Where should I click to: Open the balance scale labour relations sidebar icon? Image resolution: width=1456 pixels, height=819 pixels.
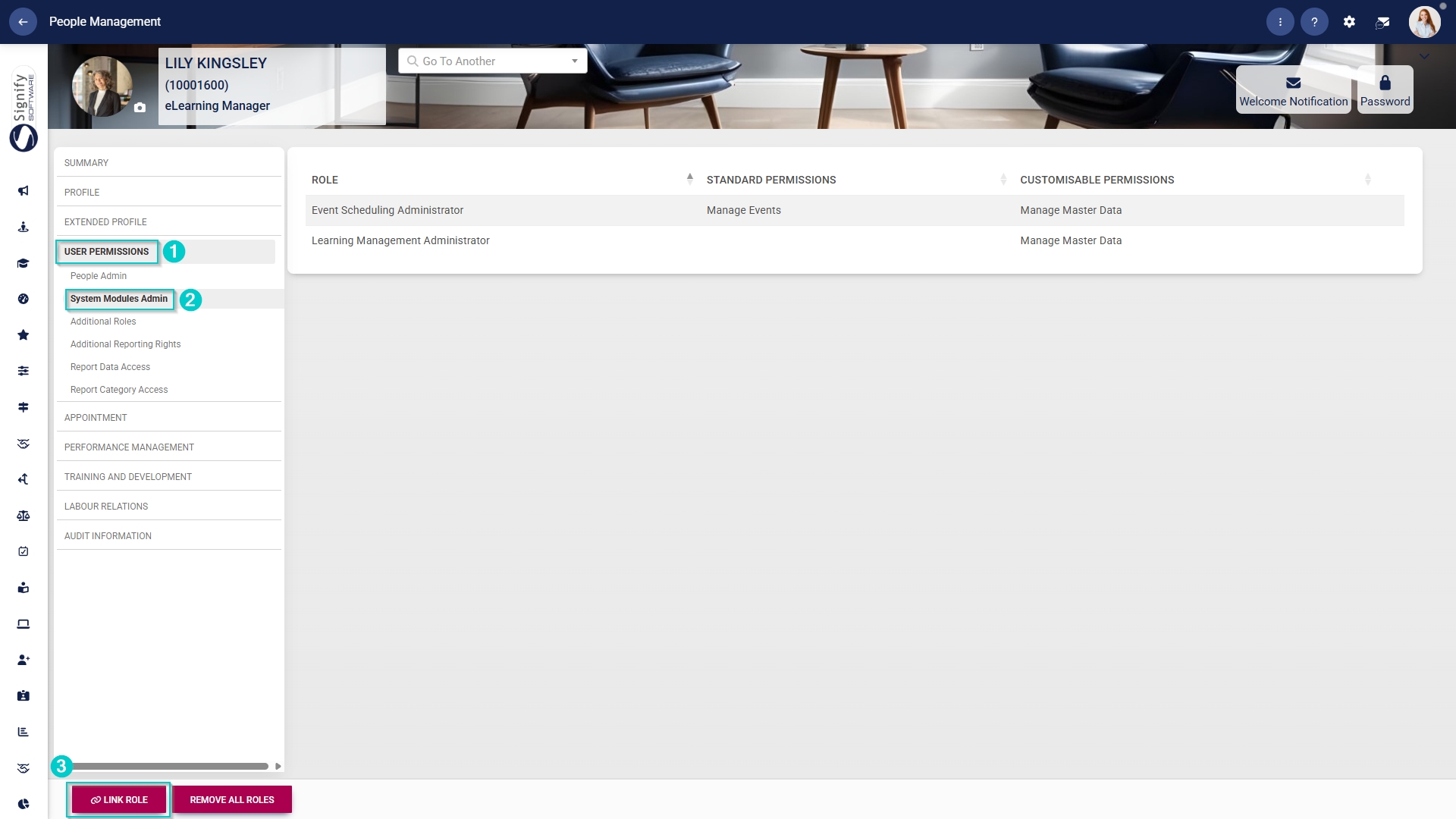[24, 516]
